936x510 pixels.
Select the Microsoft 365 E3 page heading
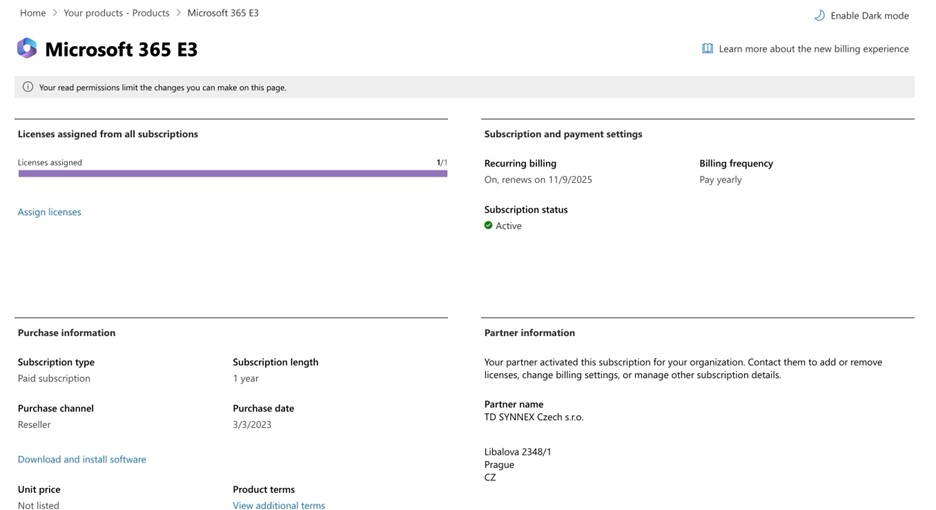121,49
